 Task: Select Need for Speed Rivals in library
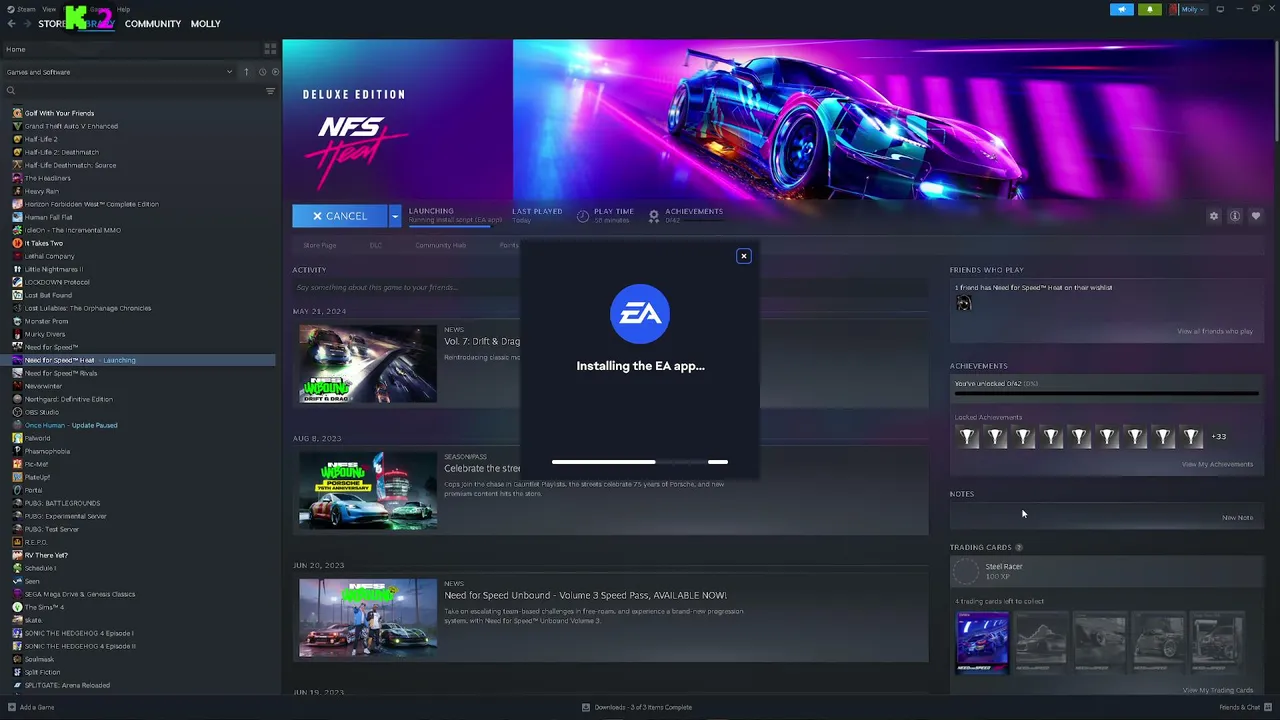pos(61,373)
